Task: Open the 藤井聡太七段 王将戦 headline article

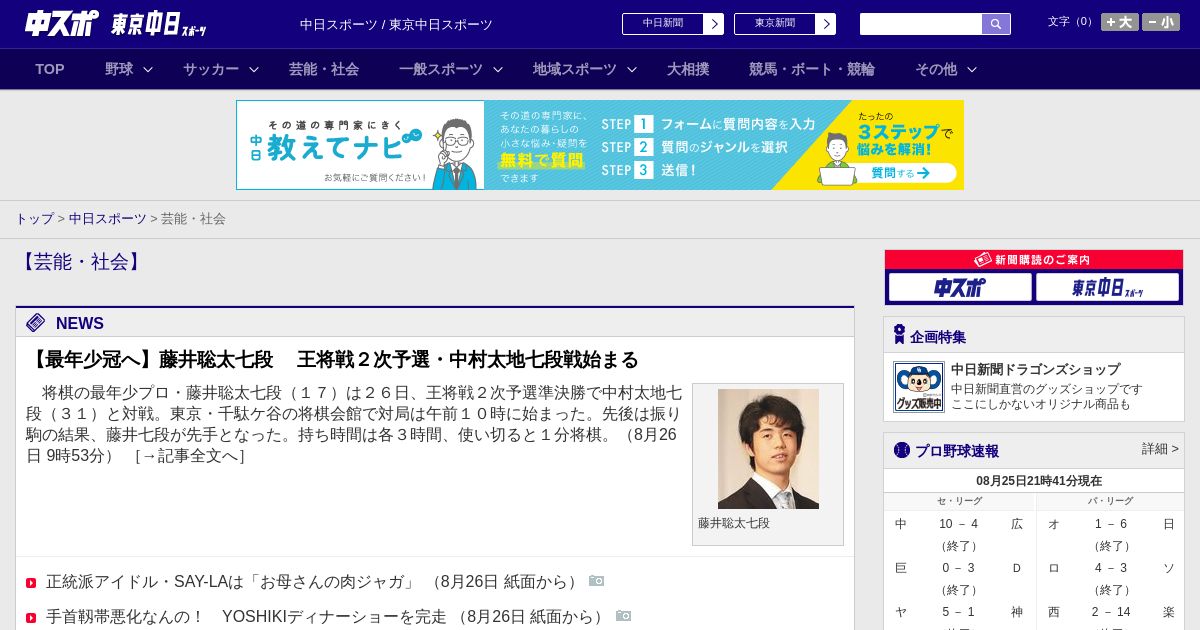Action: tap(333, 359)
